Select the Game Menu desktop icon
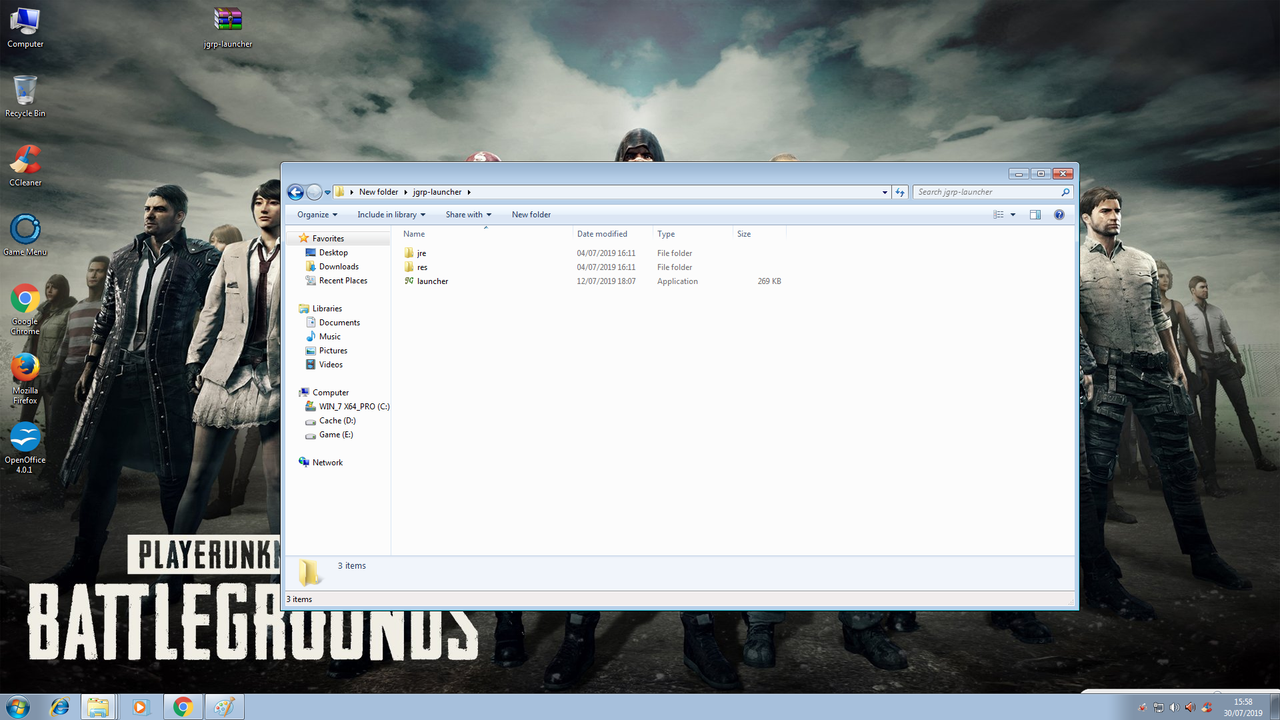This screenshot has height=720, width=1280. [25, 235]
